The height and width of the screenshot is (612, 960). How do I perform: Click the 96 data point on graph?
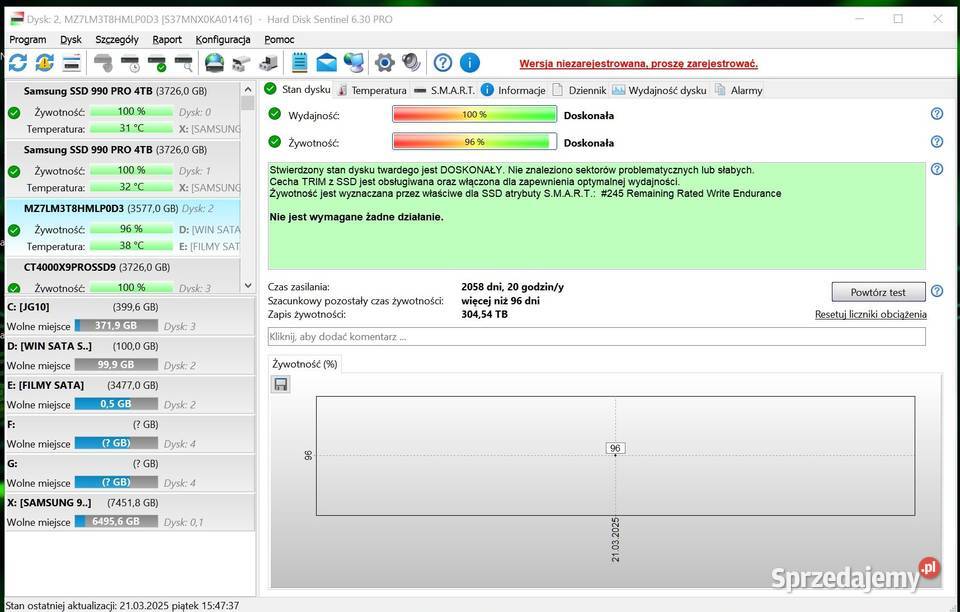pos(615,449)
